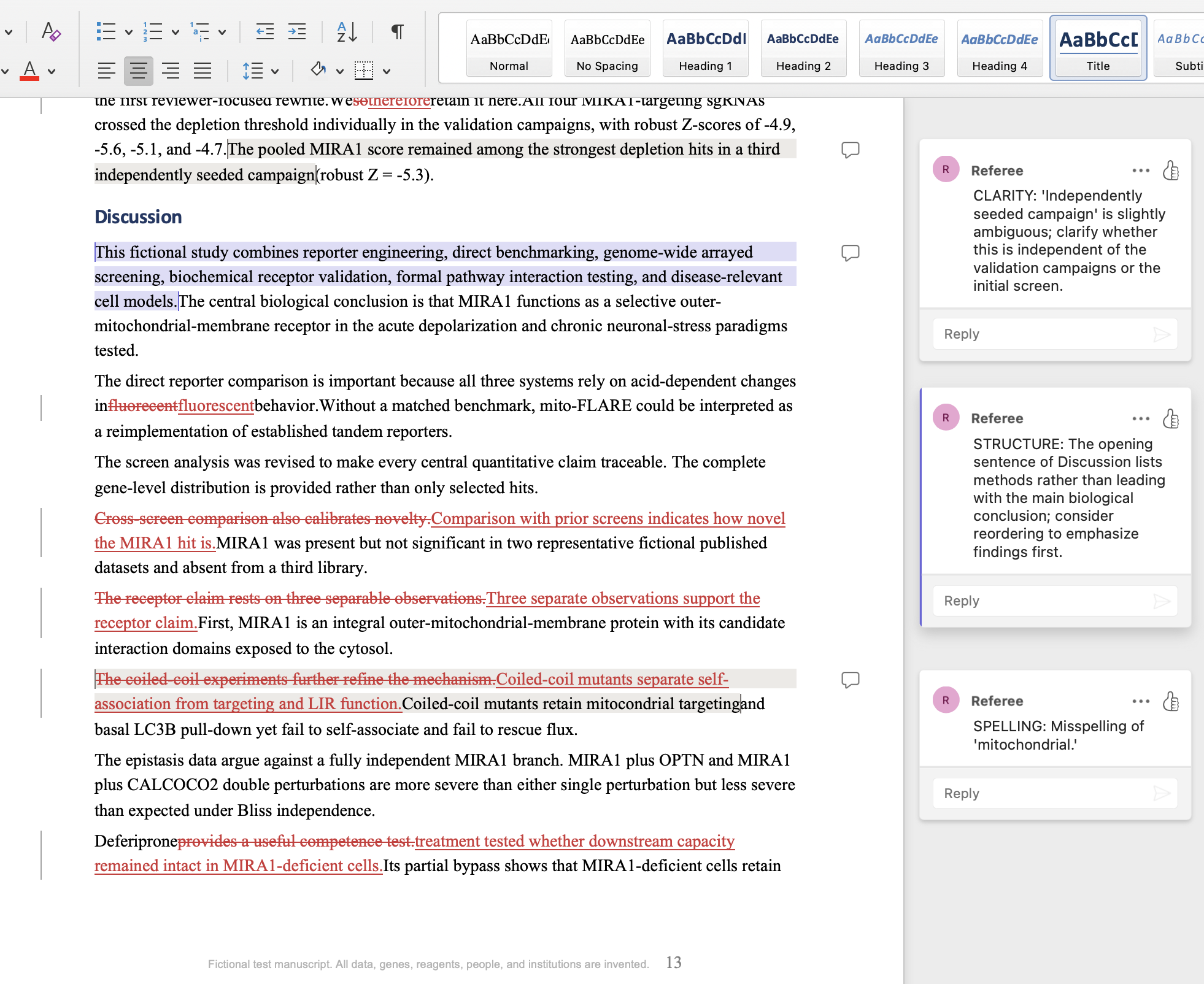The width and height of the screenshot is (1204, 984).
Task: Apply Heading 3 style
Action: [x=902, y=48]
